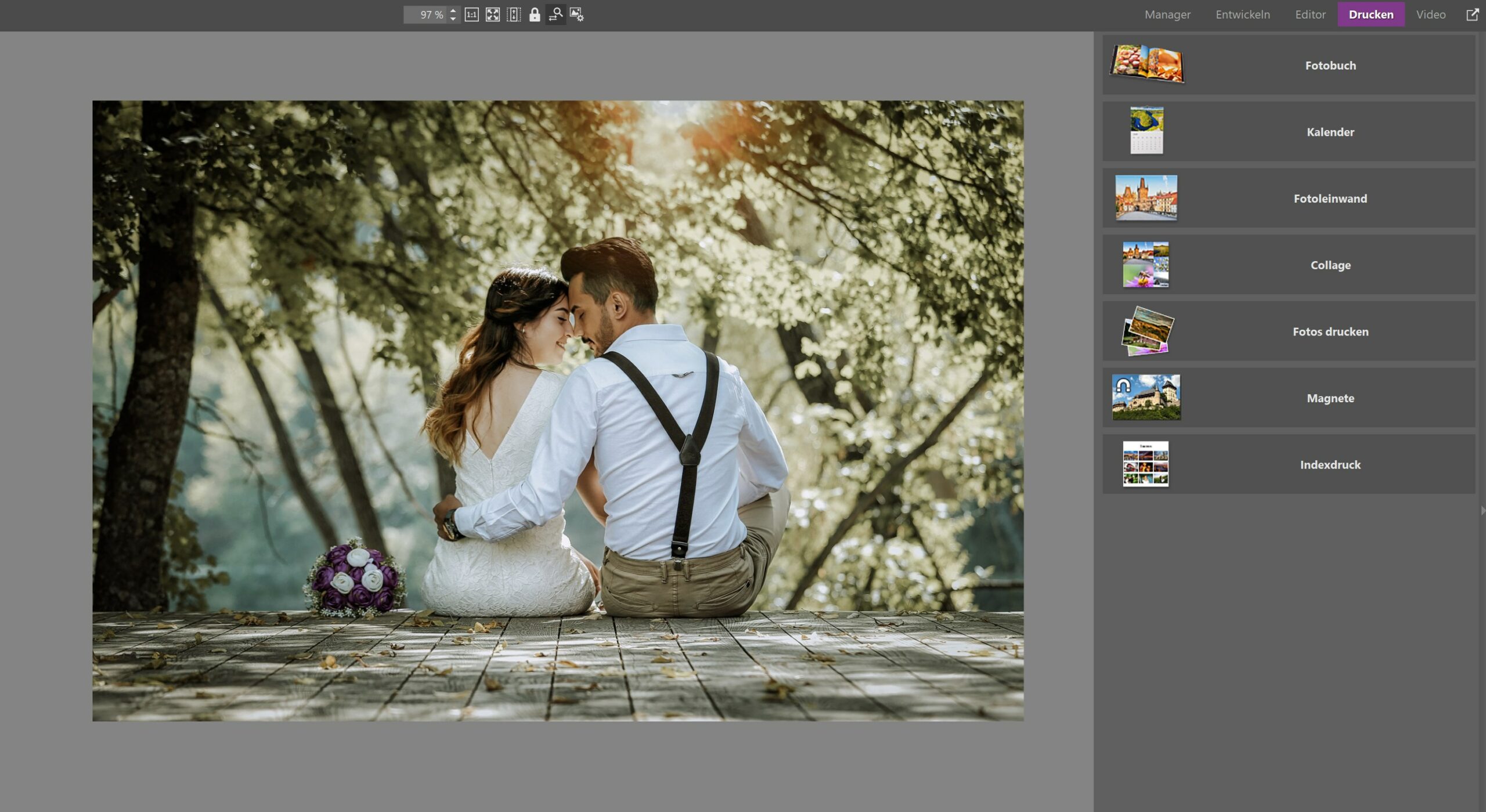
Task: Switch to the Entwickeln tab
Action: 1242,15
